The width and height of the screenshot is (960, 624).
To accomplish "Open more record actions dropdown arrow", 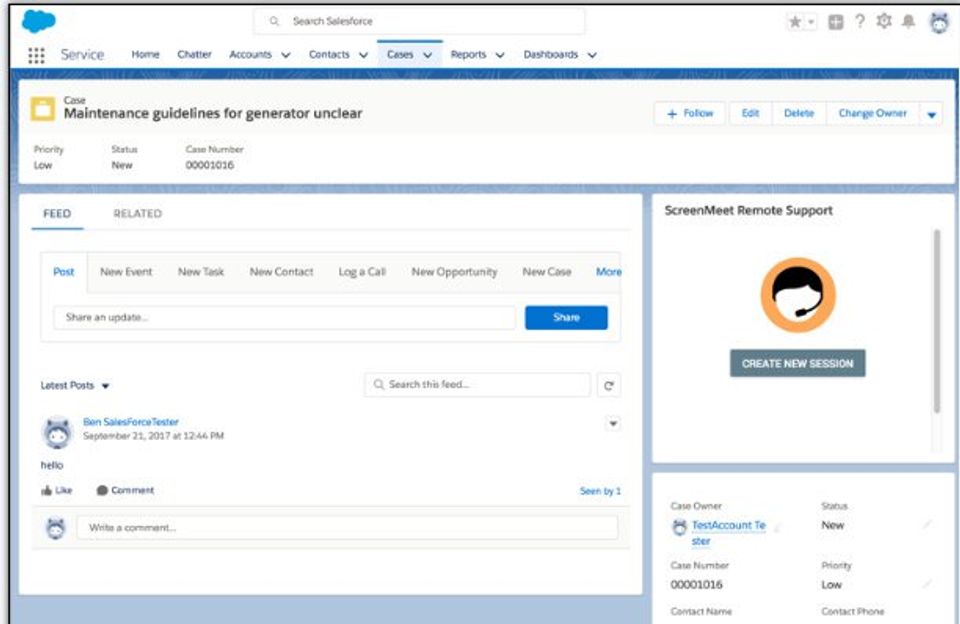I will pyautogui.click(x=931, y=115).
